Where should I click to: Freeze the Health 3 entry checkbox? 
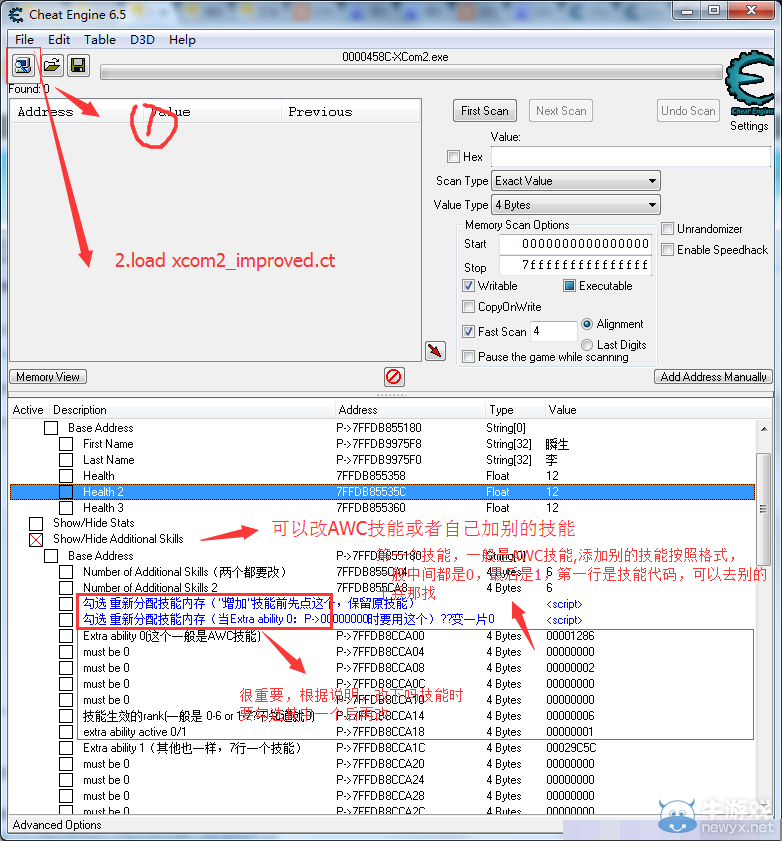[66, 508]
